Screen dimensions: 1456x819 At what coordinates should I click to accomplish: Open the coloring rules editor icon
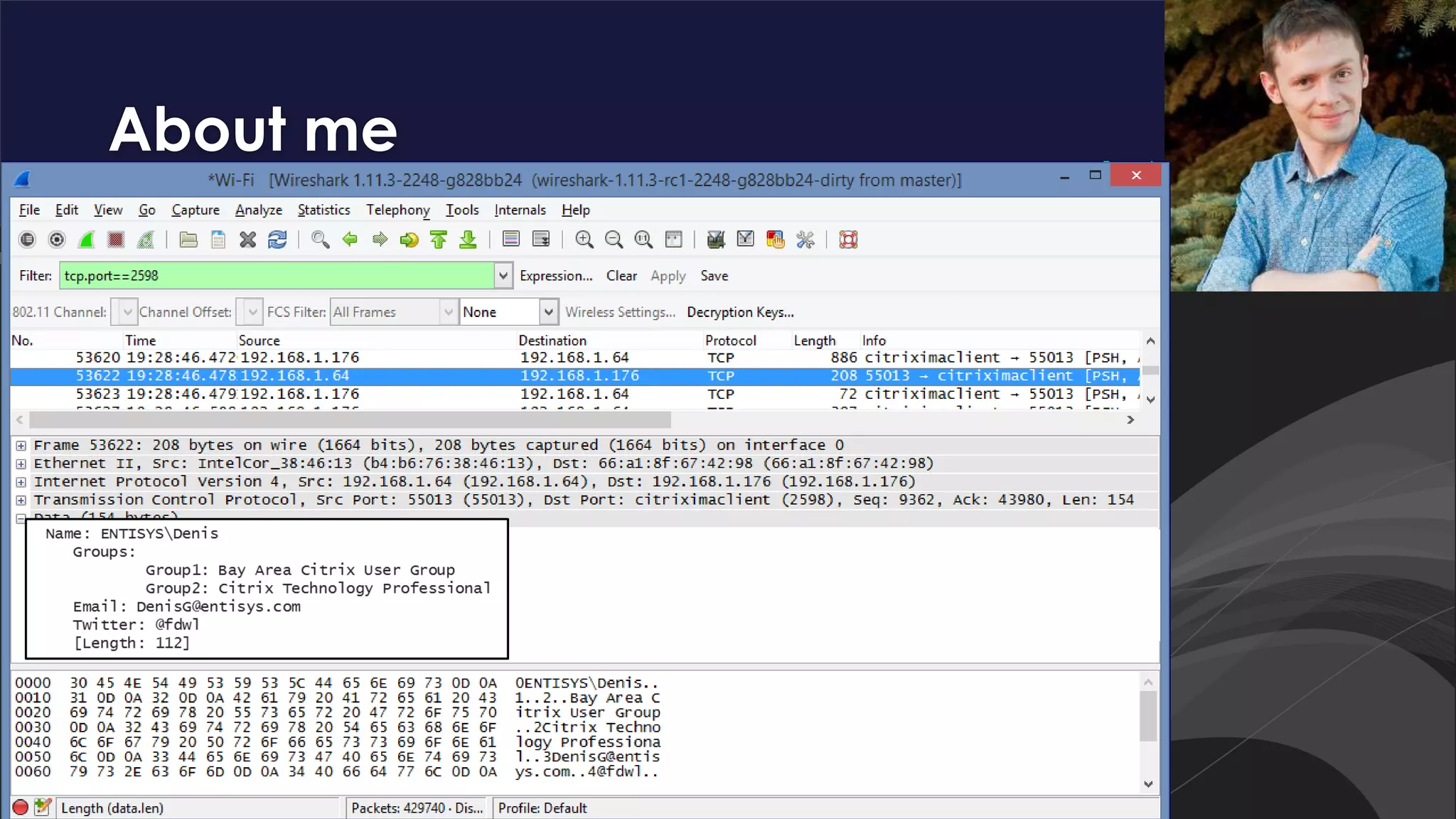click(x=775, y=240)
